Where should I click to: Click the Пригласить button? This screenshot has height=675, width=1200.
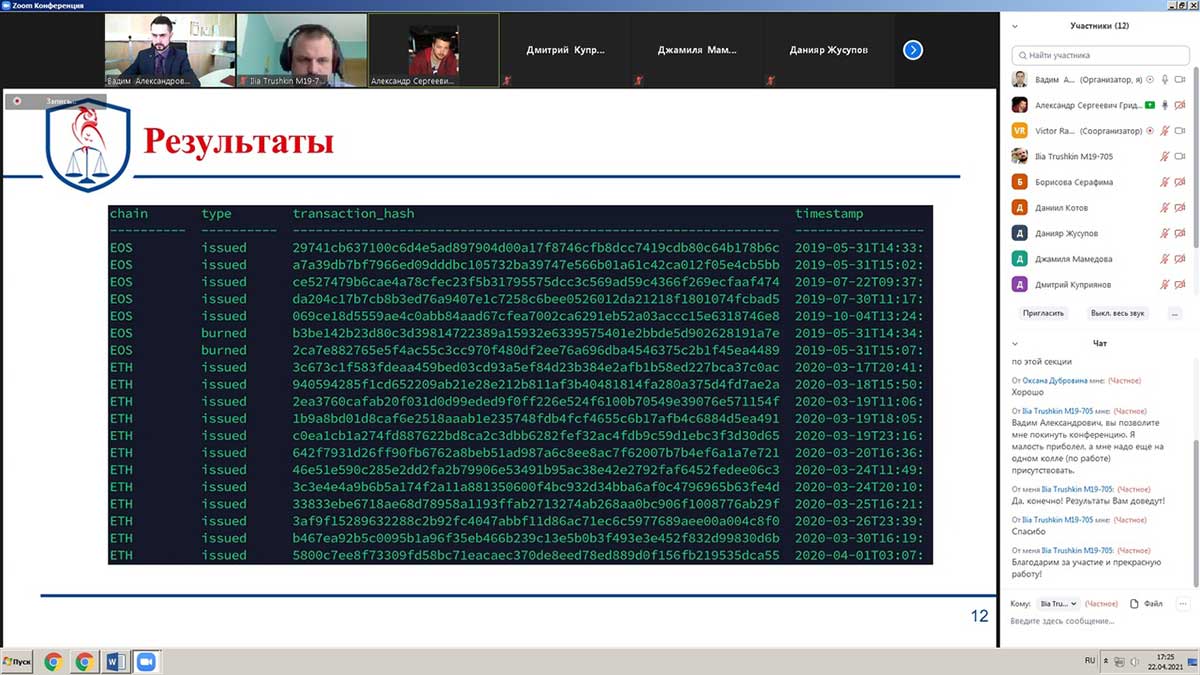point(1042,313)
